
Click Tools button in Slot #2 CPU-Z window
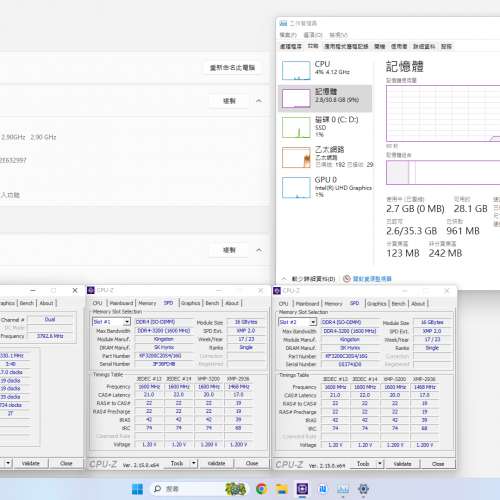click(363, 464)
